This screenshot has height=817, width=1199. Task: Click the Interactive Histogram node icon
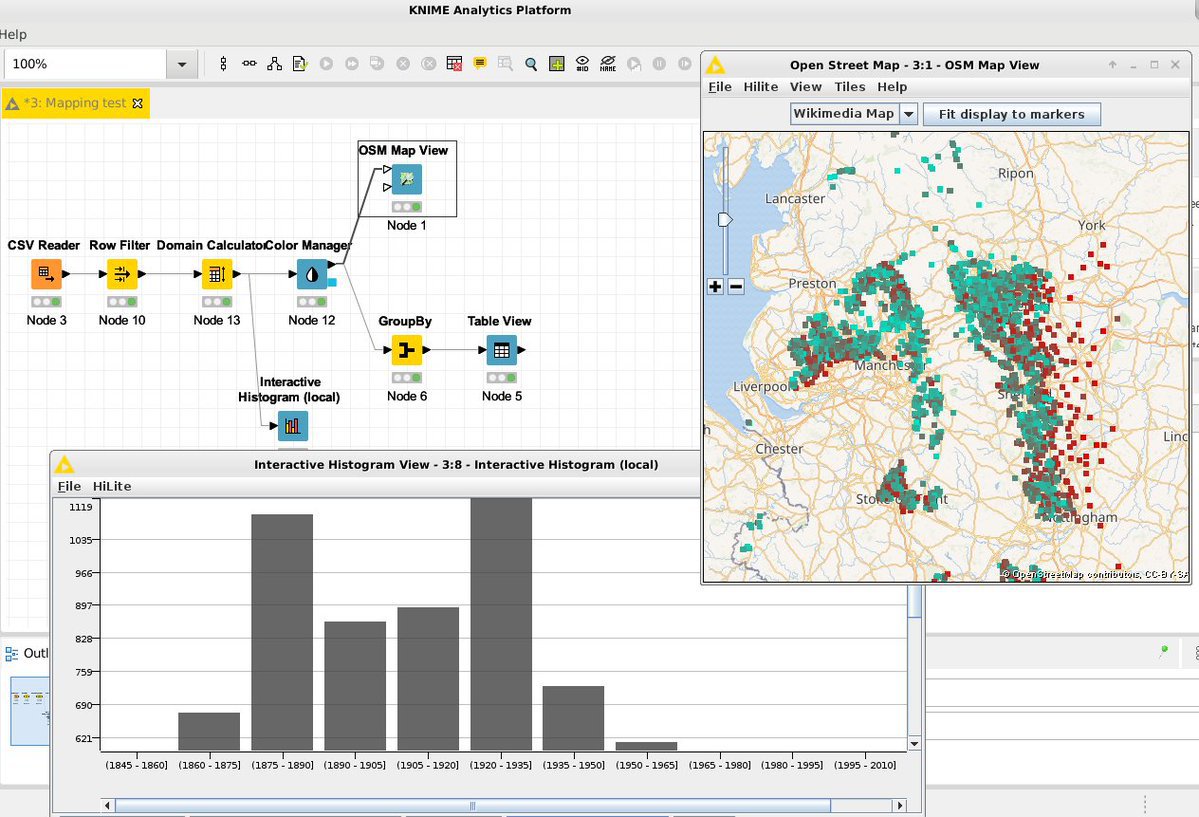(x=293, y=426)
